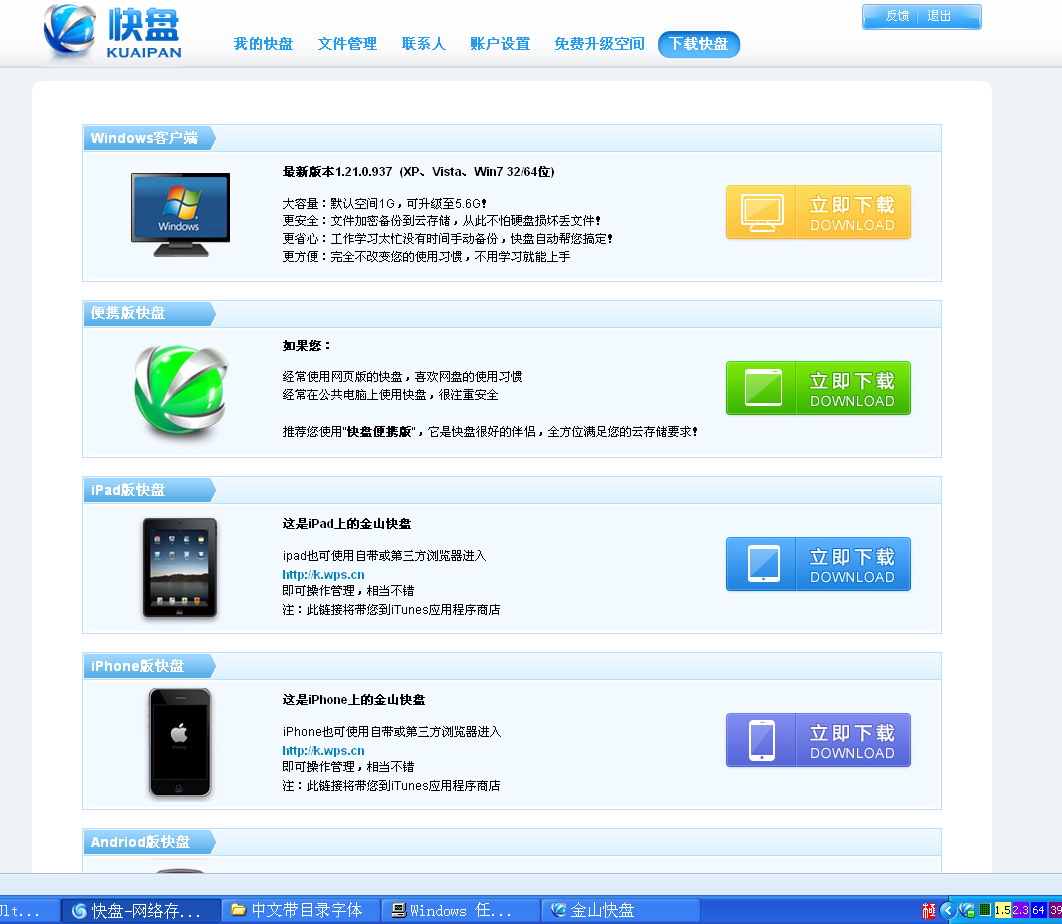Click the Windows monitor product image
The height and width of the screenshot is (924, 1062).
[180, 214]
